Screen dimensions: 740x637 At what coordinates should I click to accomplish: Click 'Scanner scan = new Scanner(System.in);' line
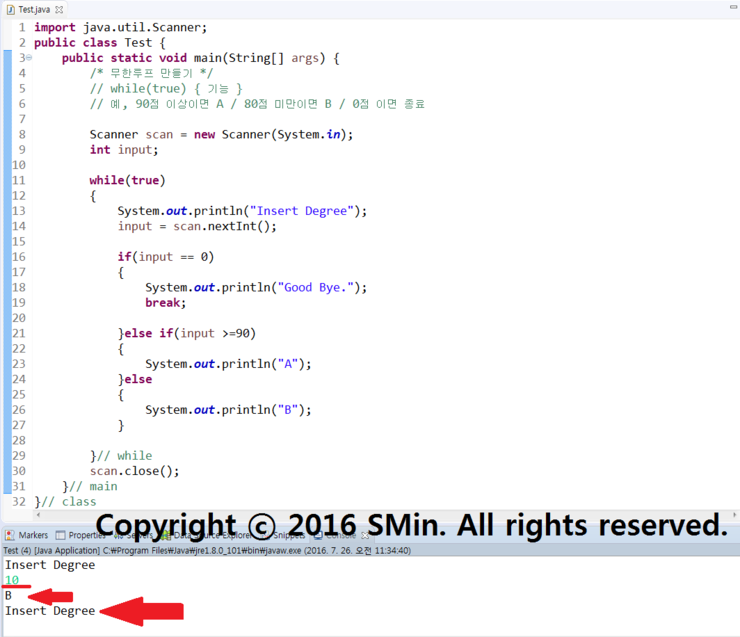221,134
